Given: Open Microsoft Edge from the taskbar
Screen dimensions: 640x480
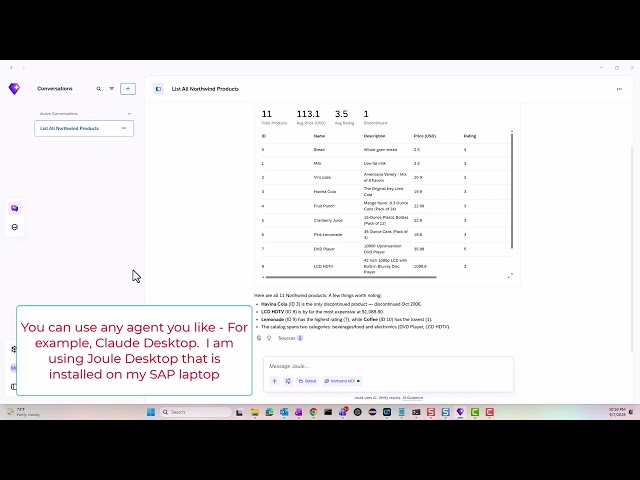Looking at the screenshot, I should [269, 412].
